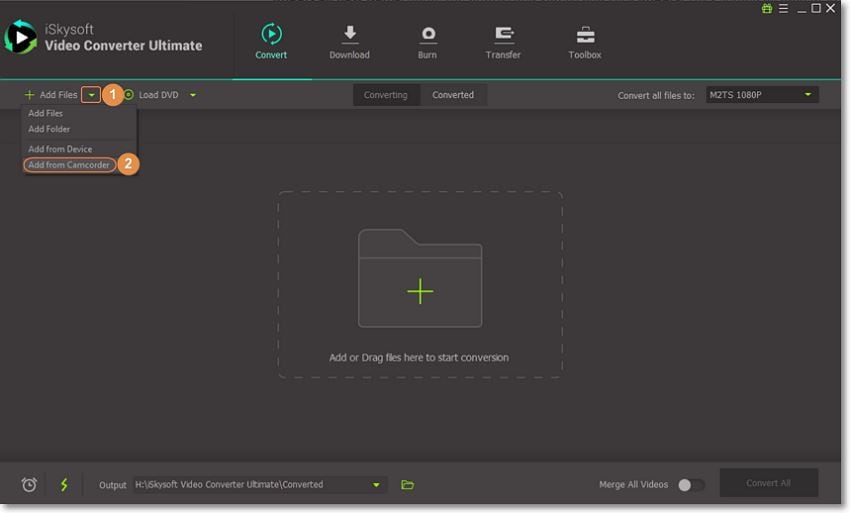The width and height of the screenshot is (850, 513).
Task: Click the Add Files button label
Action: click(59, 95)
